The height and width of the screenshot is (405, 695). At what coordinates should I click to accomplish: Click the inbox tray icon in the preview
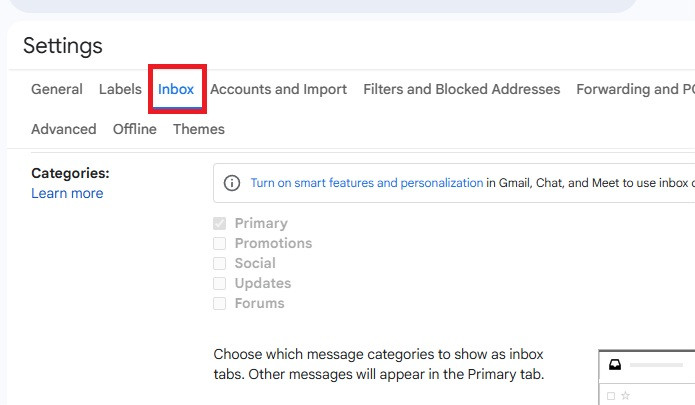click(x=615, y=365)
